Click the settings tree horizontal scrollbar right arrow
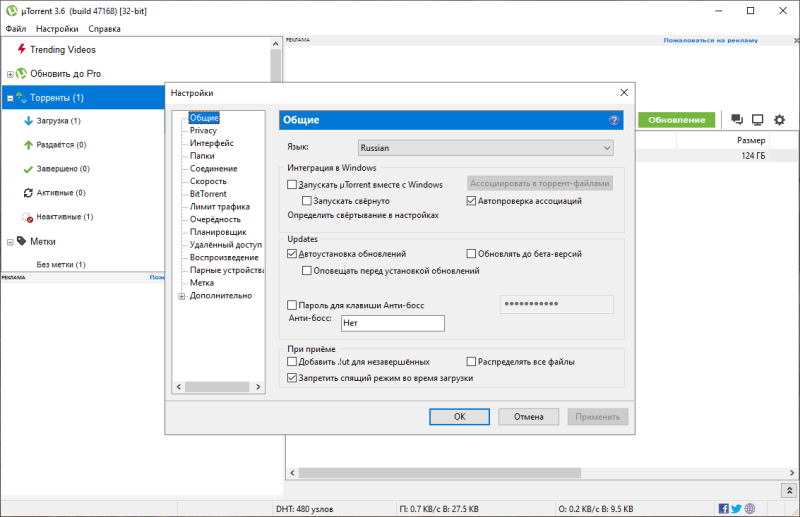Screen dimensions: 800x517 point(258,387)
